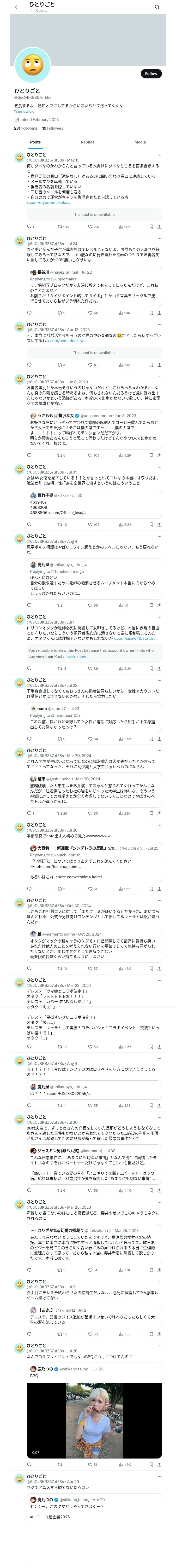Viewport: 176px width, 1568px height.
Task: Share the May 15 post
Action: [x=160, y=226]
